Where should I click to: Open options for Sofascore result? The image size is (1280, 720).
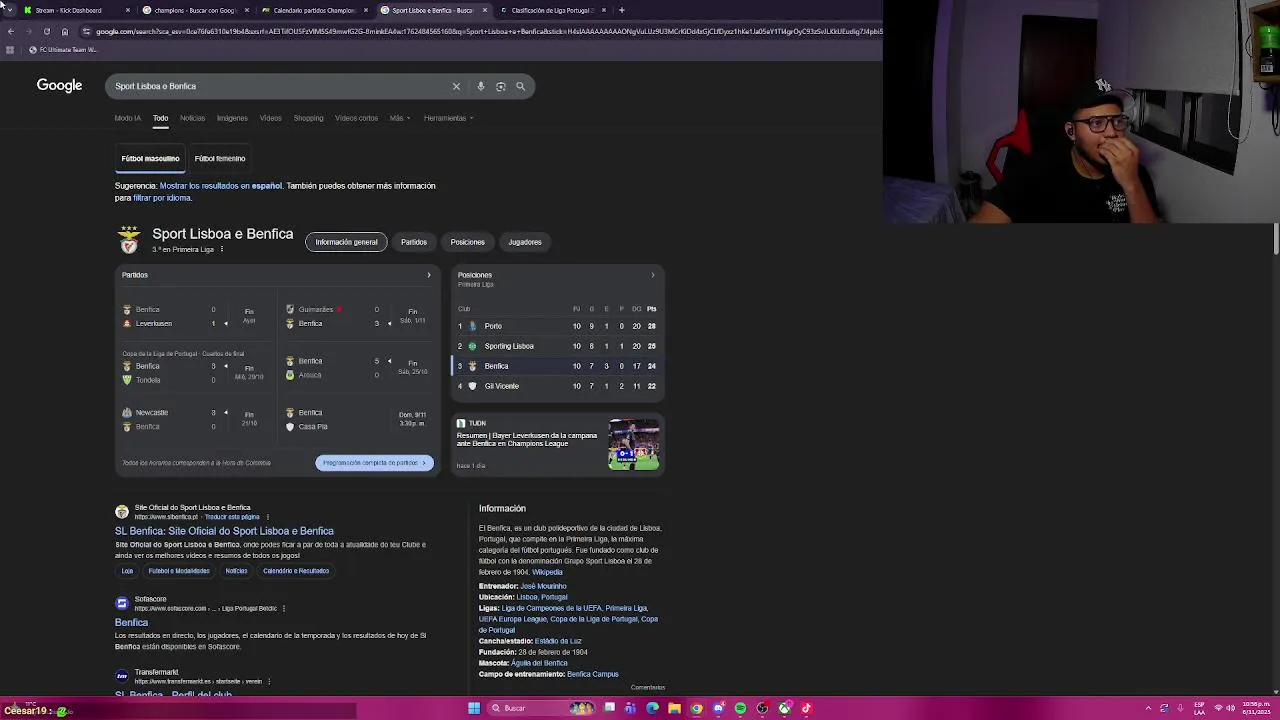tap(284, 608)
